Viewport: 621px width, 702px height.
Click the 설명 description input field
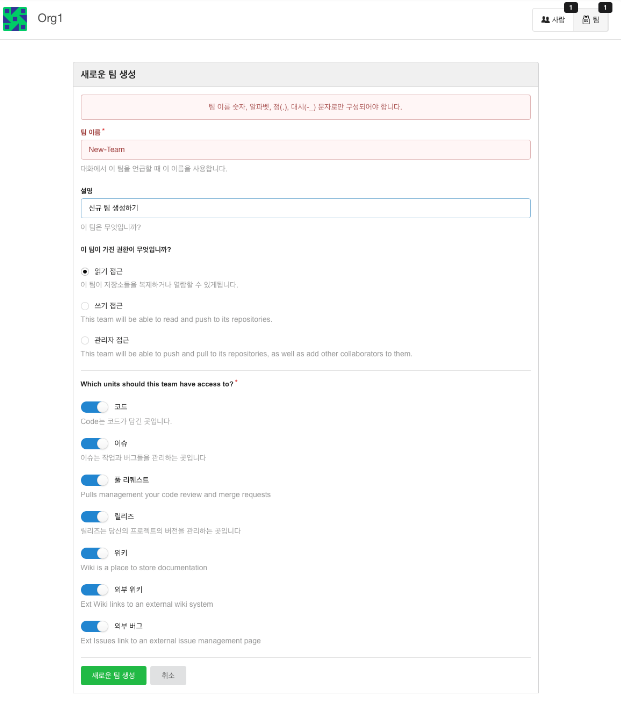click(x=305, y=208)
